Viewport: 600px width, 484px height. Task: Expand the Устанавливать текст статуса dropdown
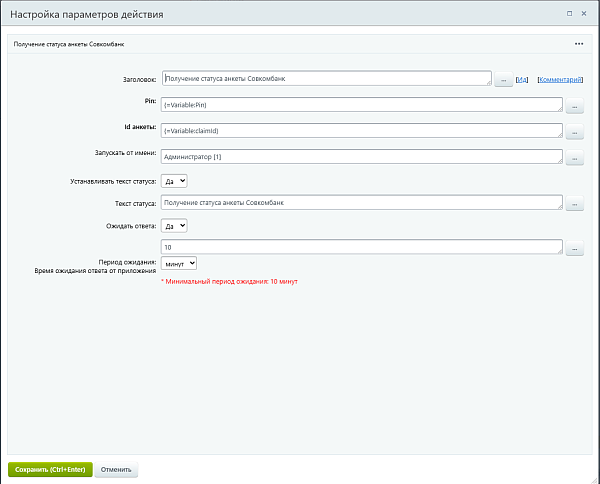click(174, 181)
